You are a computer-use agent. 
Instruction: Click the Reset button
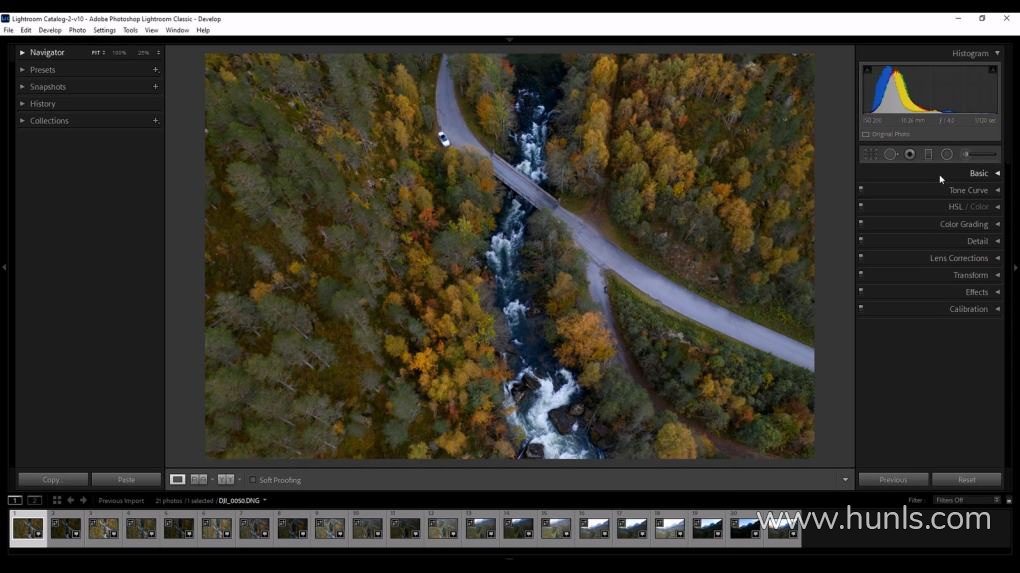[x=967, y=479]
